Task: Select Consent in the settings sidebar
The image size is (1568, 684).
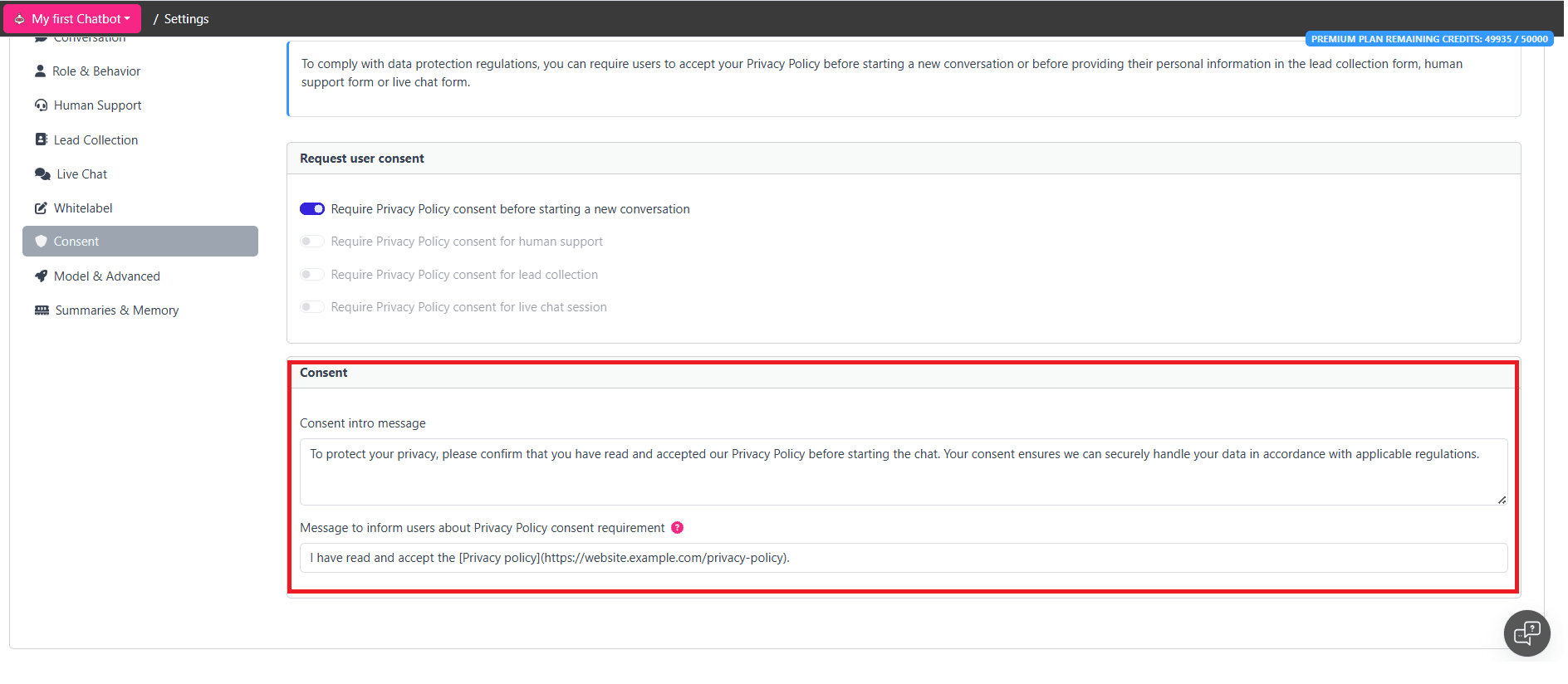Action: 140,242
